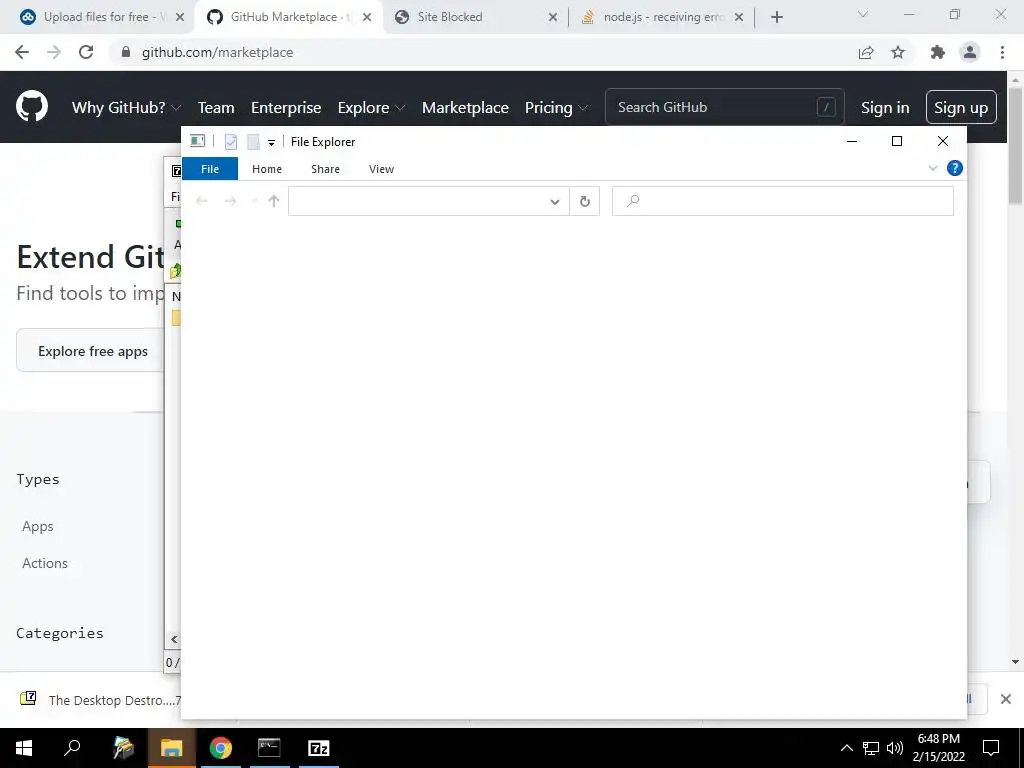Click the File Explorer help icon
The height and width of the screenshot is (768, 1024).
(x=954, y=168)
